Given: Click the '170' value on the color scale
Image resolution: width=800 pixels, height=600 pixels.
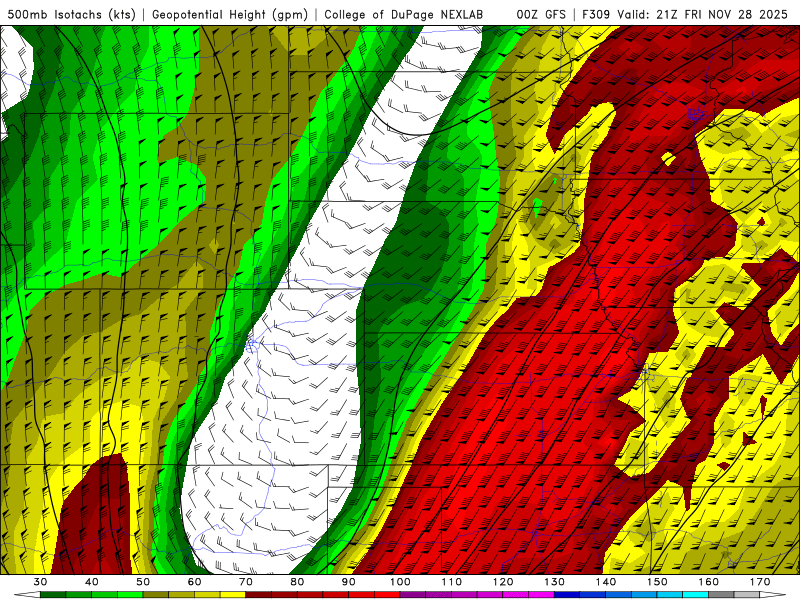Looking at the screenshot, I should 760,582.
